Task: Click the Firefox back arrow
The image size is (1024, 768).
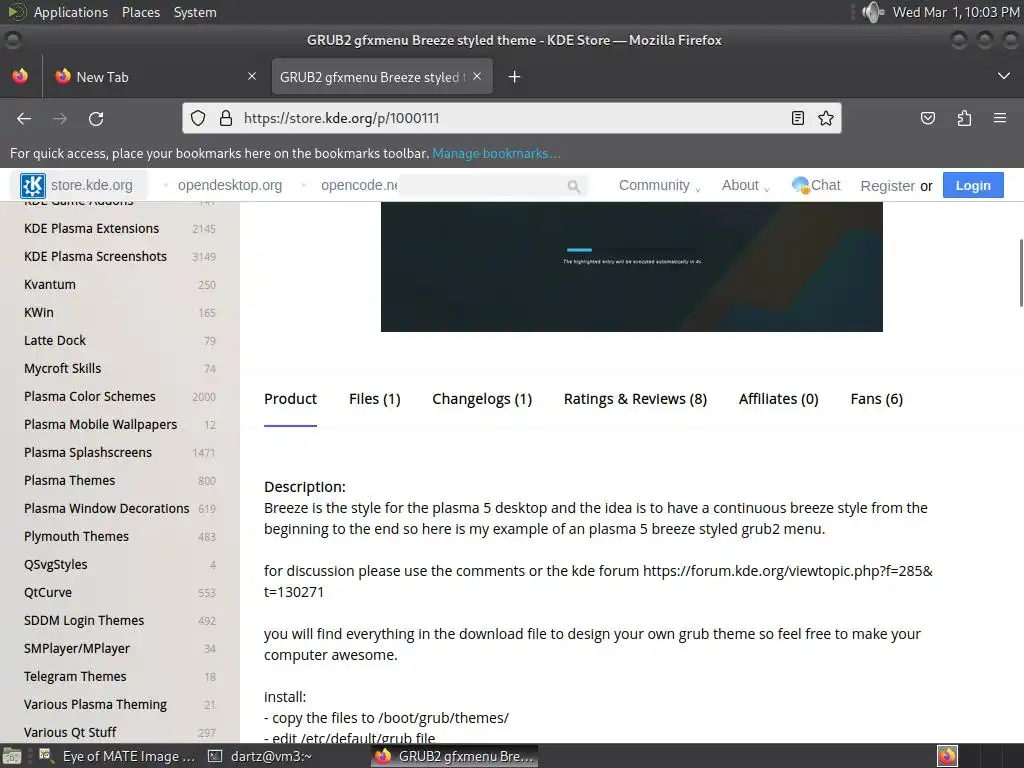Action: click(24, 118)
